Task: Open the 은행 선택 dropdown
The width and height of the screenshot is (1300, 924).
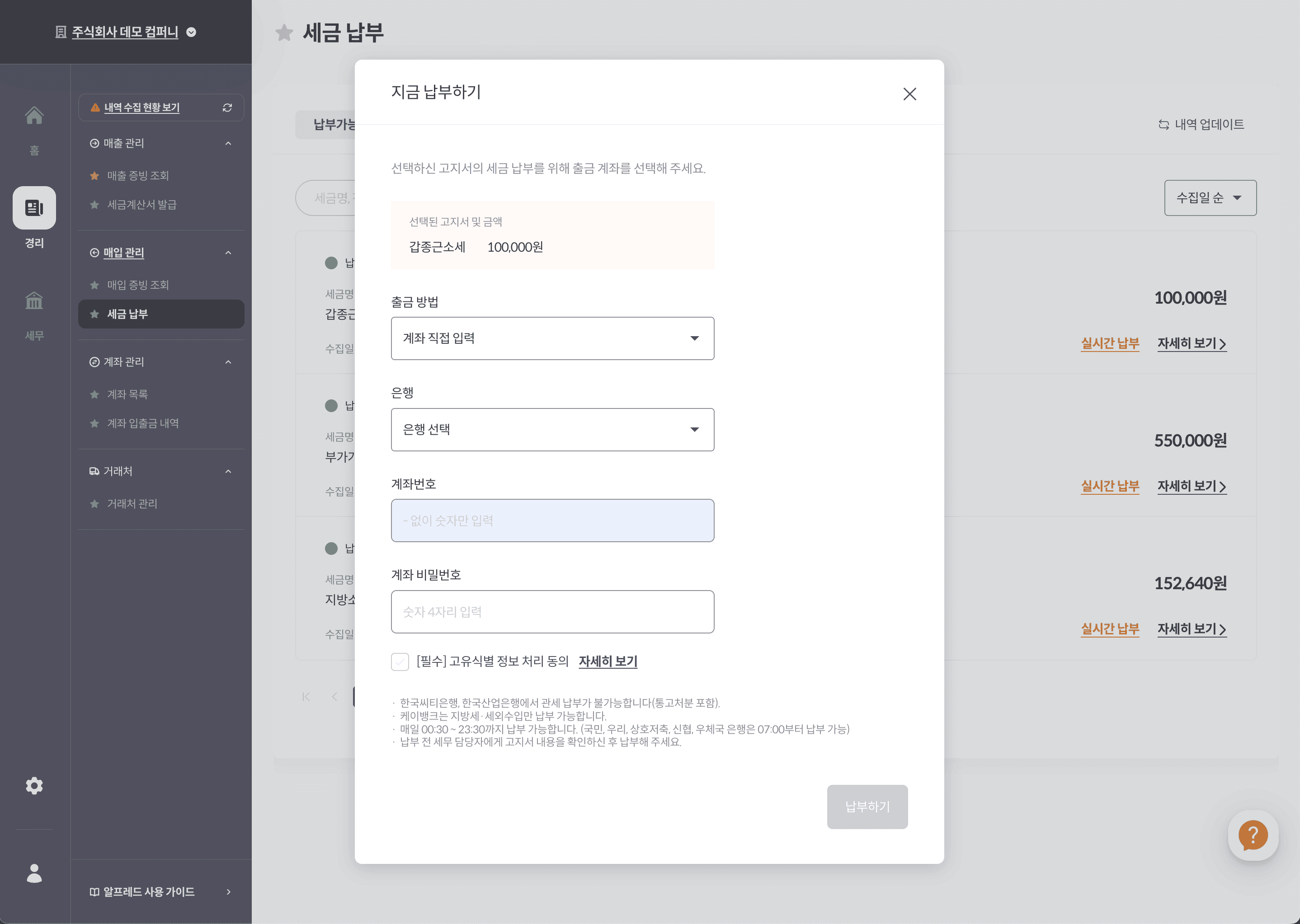Action: click(x=552, y=430)
